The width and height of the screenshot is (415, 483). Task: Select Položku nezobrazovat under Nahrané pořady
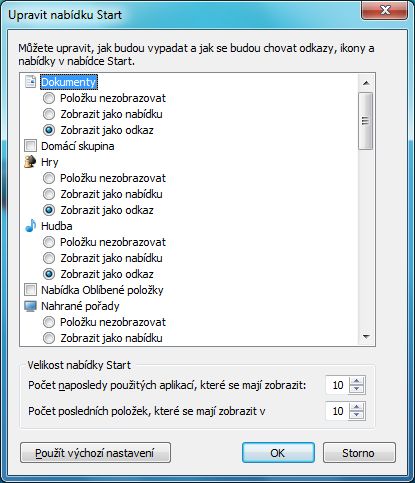pyautogui.click(x=49, y=322)
